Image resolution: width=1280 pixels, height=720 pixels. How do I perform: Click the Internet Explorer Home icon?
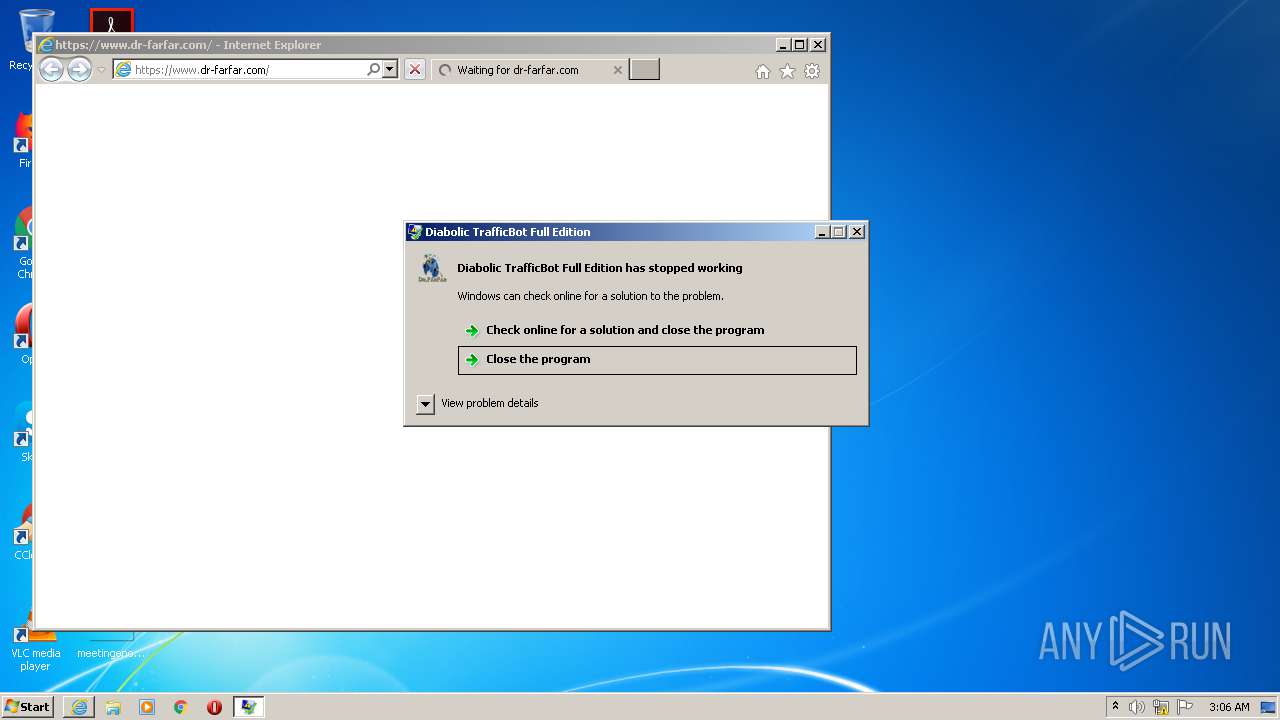[x=763, y=71]
